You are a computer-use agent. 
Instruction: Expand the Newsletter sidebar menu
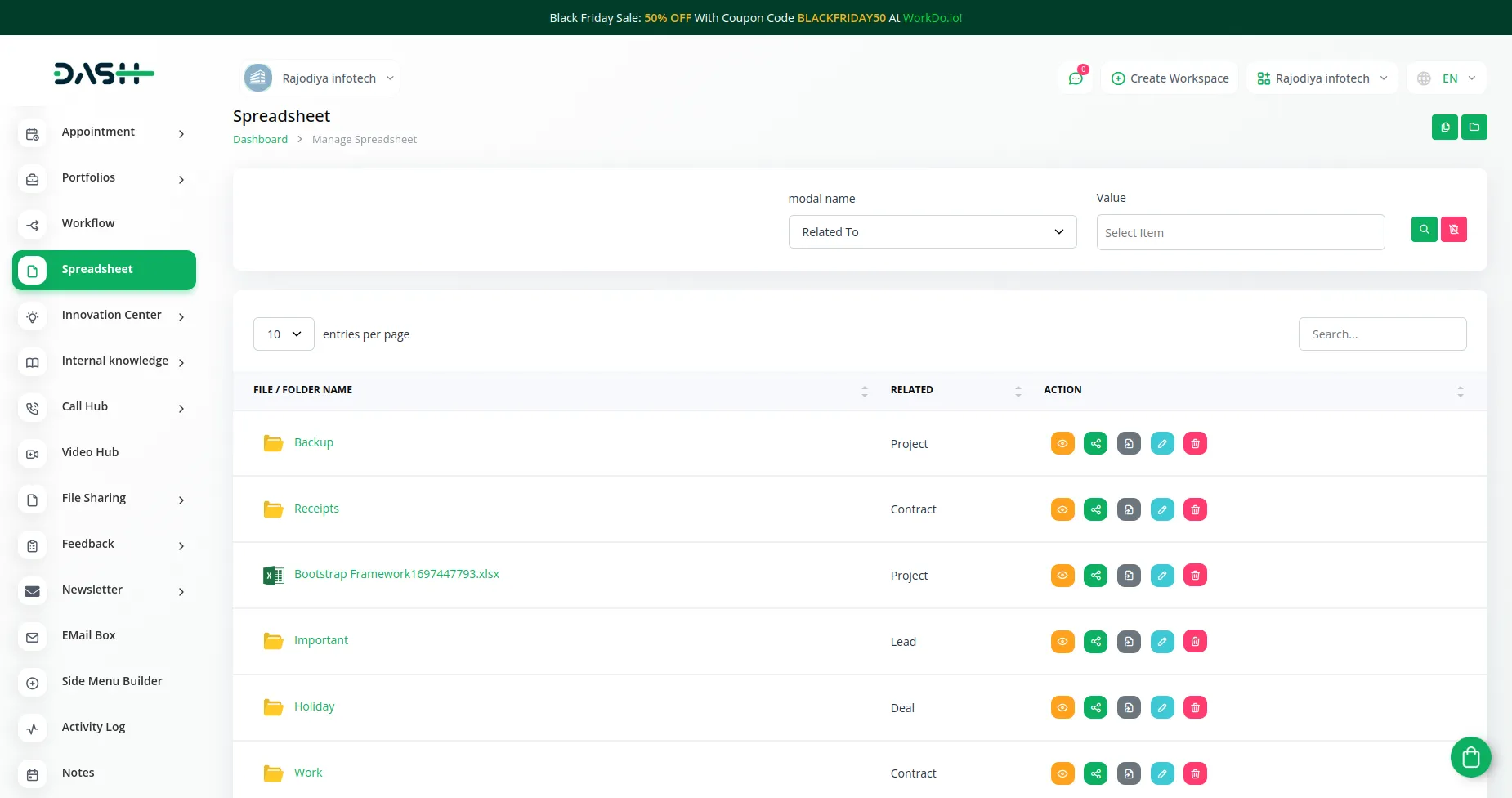point(104,590)
